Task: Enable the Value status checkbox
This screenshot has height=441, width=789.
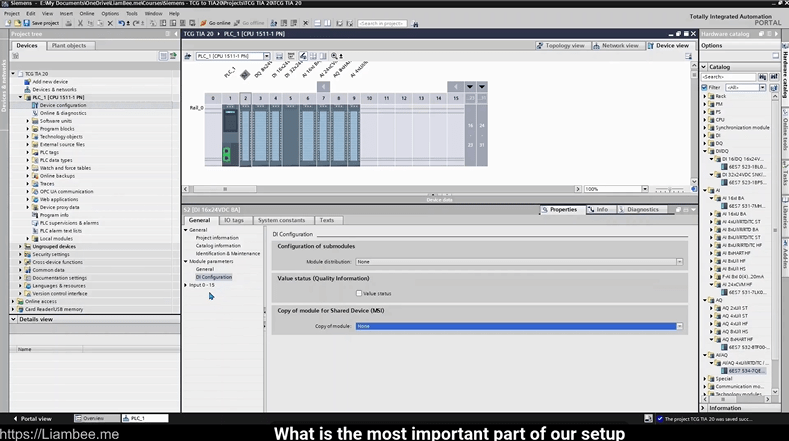Action: pos(359,293)
